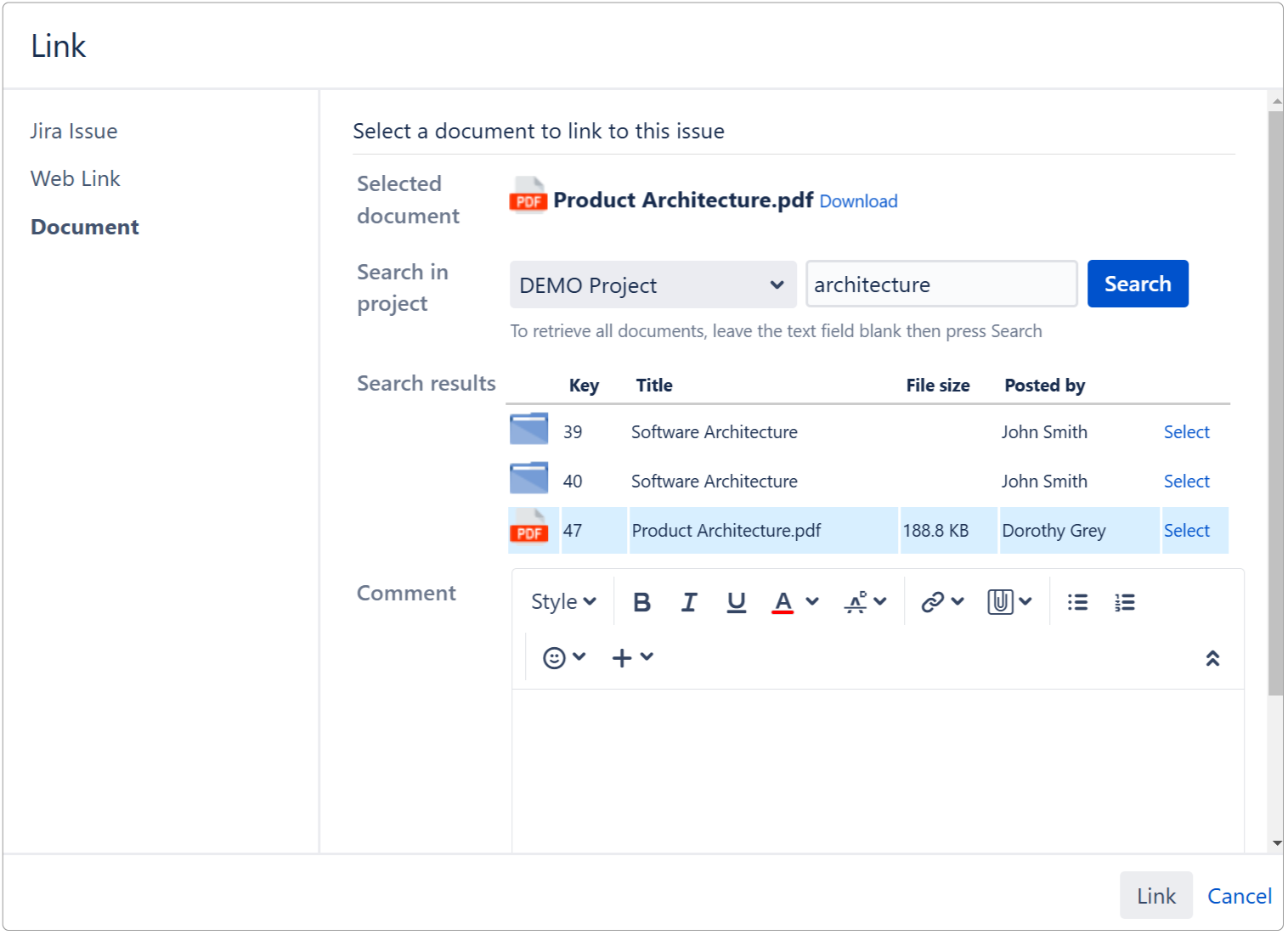
Task: Toggle bold formatting in comment editor
Action: coord(641,602)
